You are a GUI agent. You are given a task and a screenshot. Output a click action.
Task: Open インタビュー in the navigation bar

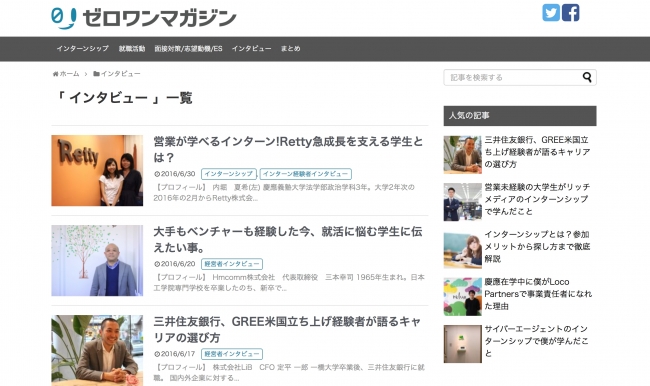pyautogui.click(x=251, y=49)
